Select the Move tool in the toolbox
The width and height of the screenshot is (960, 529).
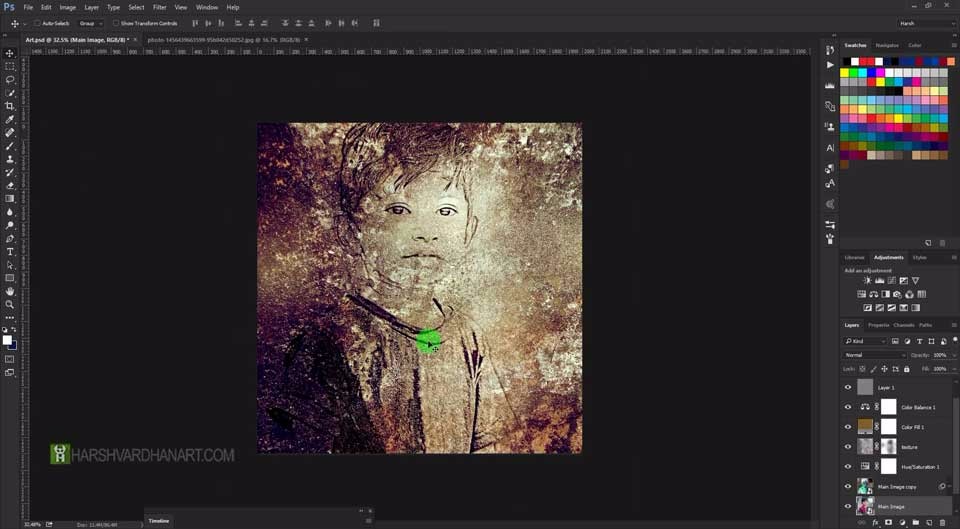tap(10, 53)
